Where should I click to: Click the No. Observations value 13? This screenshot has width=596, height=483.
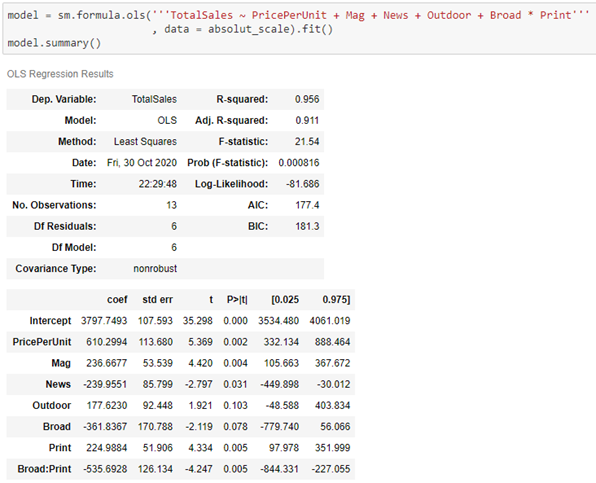coord(171,205)
